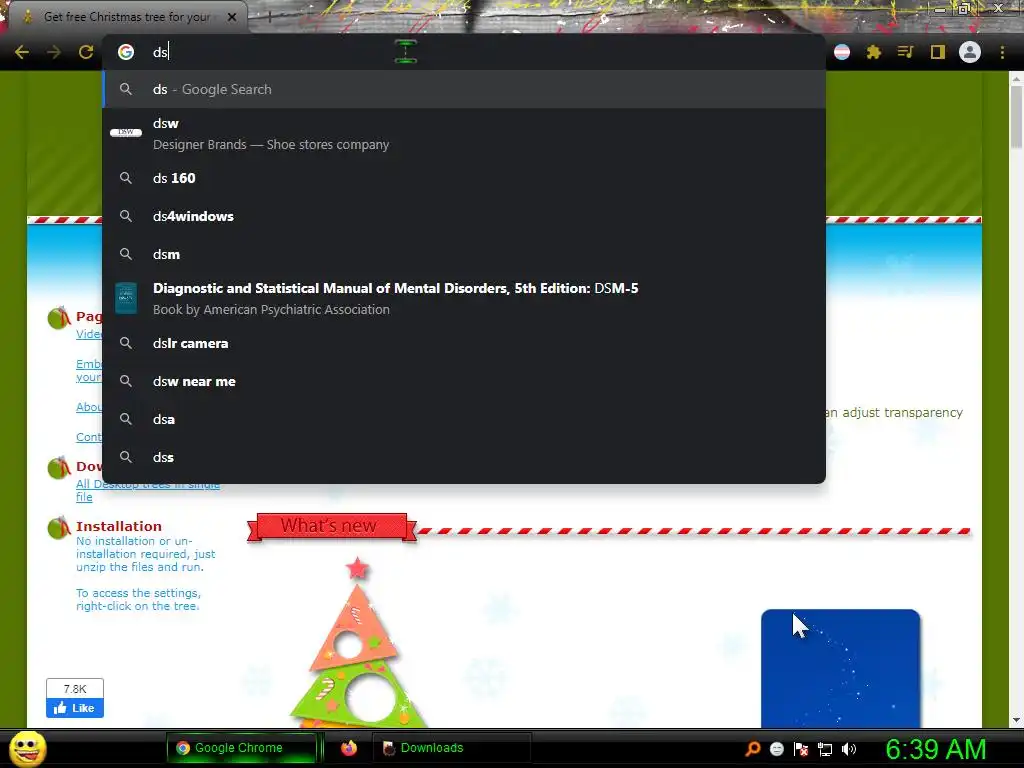Close the 'Get free Christmas tree' tab
Screen dimensions: 1024x768
point(232,17)
